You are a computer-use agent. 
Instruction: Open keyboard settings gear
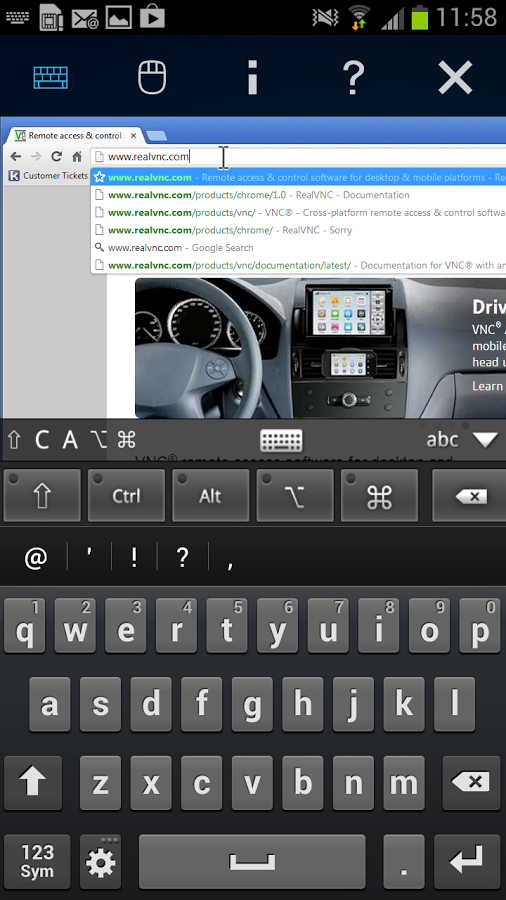coord(100,862)
